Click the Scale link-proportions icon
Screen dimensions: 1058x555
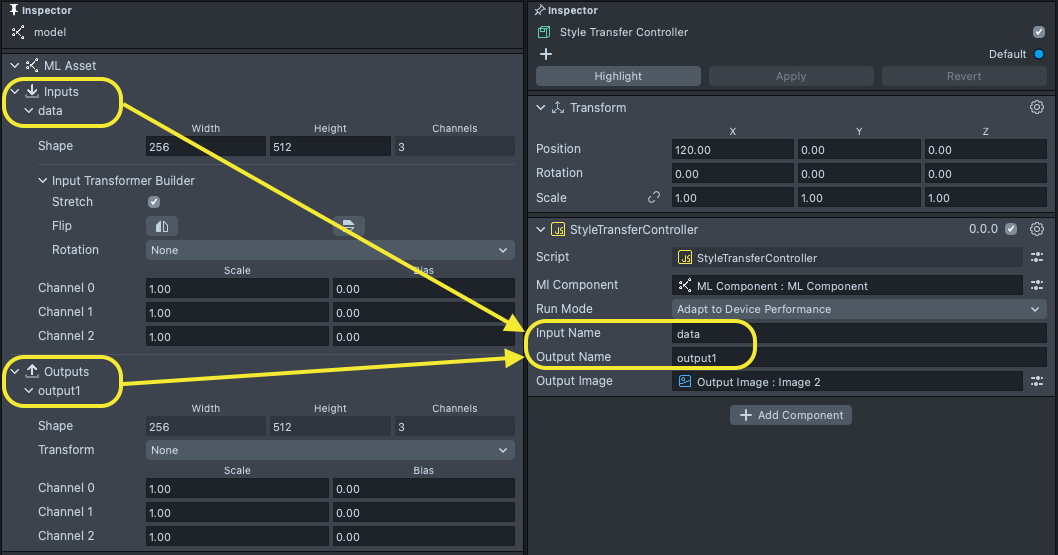pos(654,198)
